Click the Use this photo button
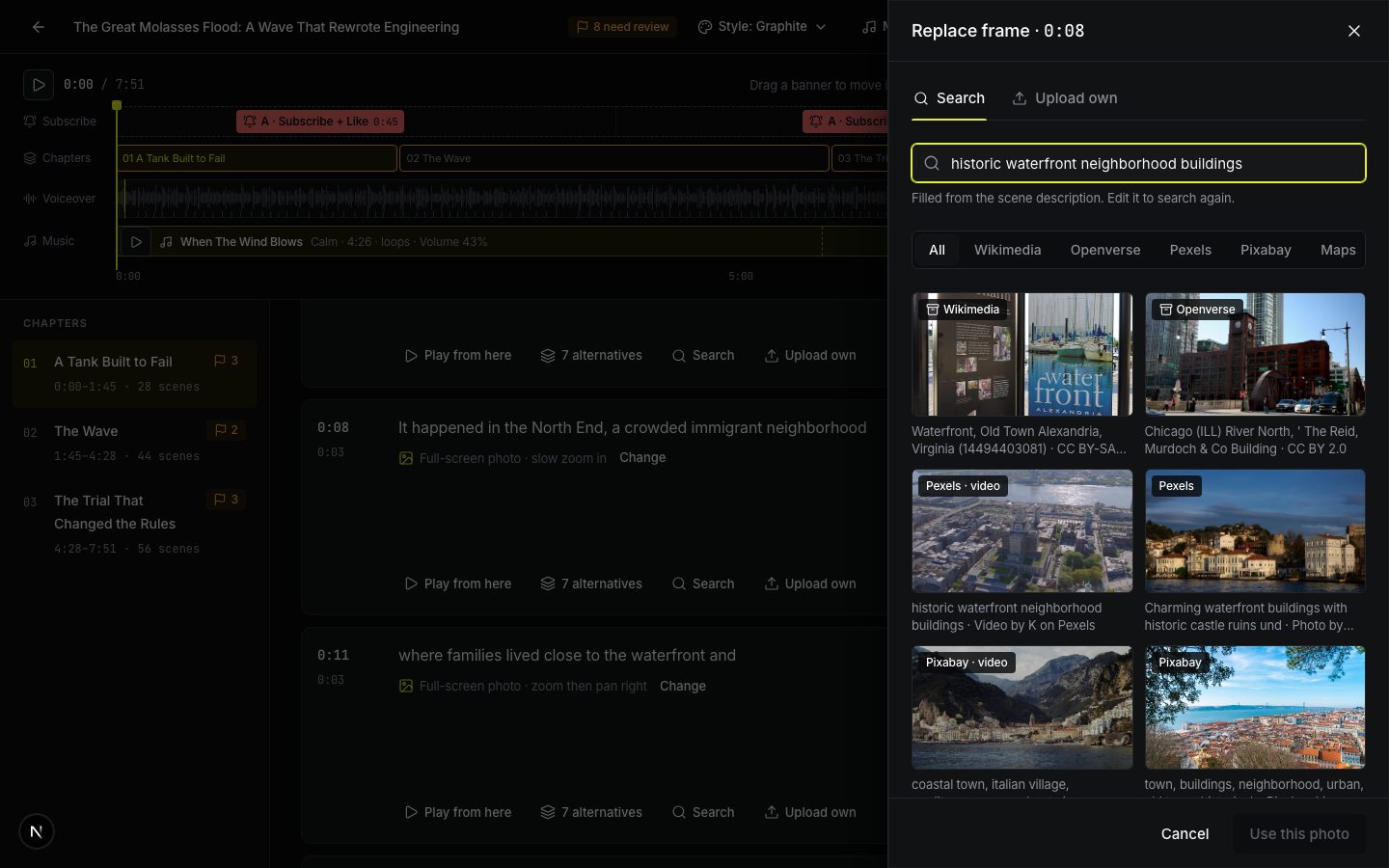Viewport: 1389px width, 868px height. [x=1299, y=834]
